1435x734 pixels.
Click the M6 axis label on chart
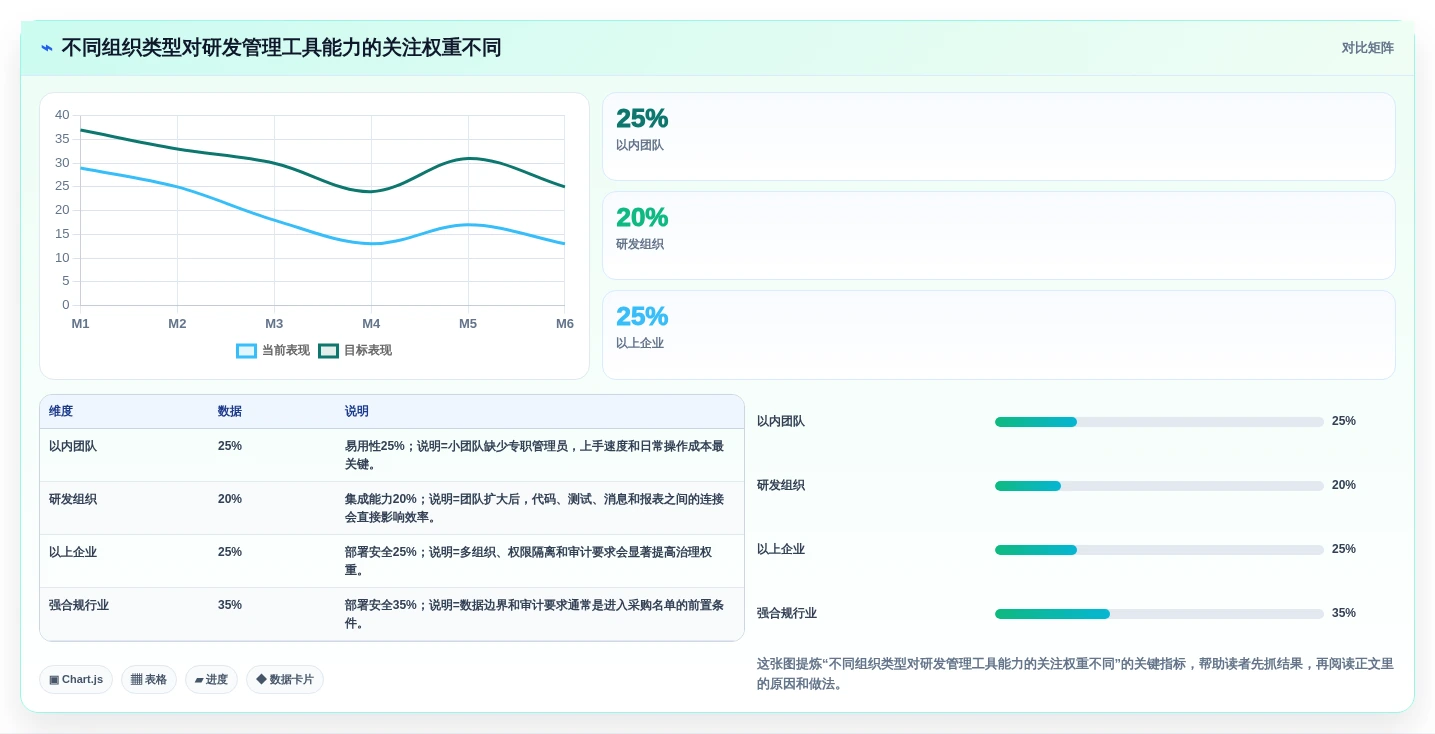[565, 324]
